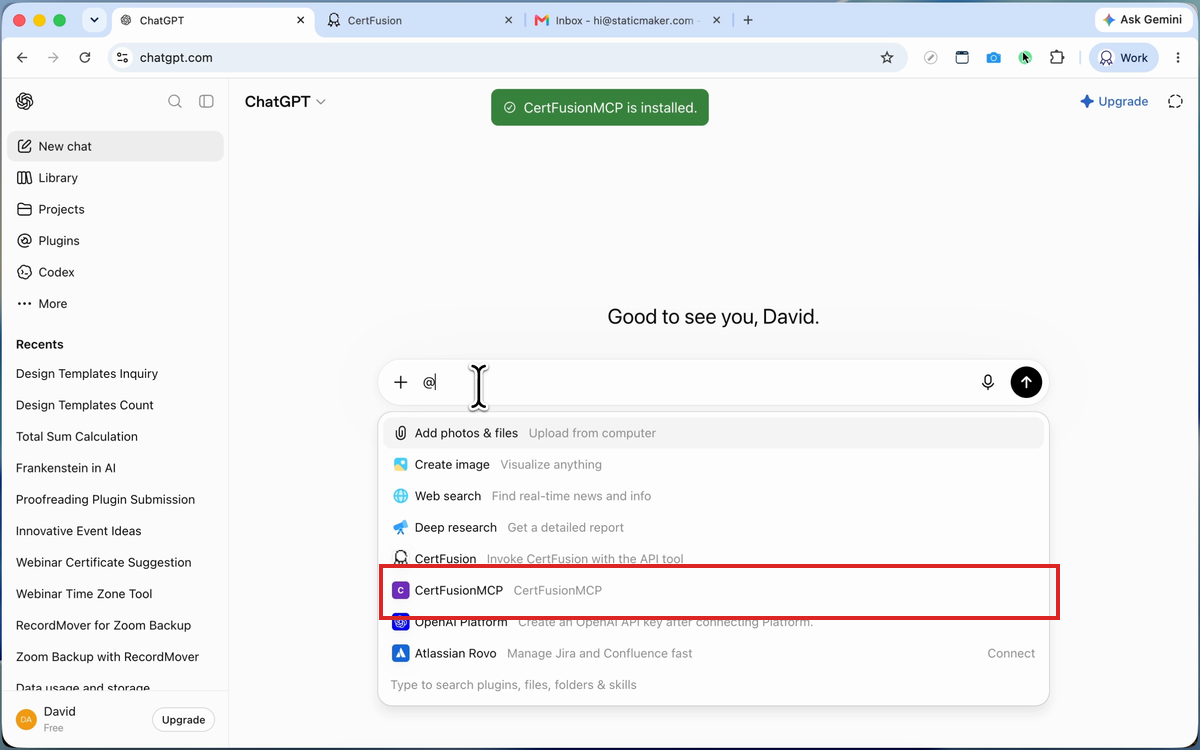Click the chatgpt.com address bar
This screenshot has height=750, width=1200.
point(507,58)
